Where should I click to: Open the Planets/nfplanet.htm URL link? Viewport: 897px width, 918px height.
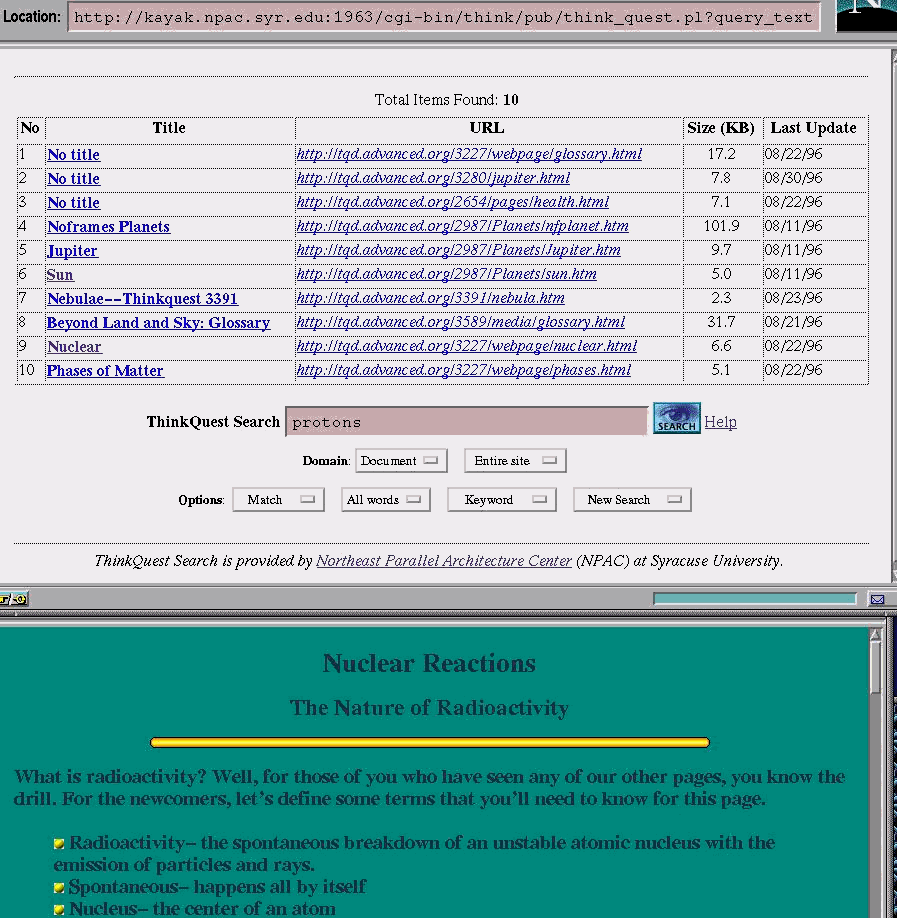point(463,226)
